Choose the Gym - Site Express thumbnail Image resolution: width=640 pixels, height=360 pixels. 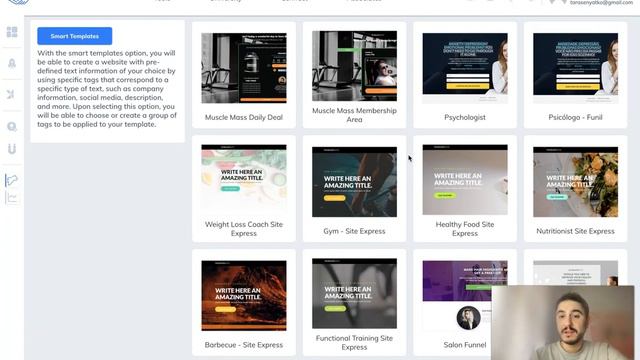[x=354, y=182]
